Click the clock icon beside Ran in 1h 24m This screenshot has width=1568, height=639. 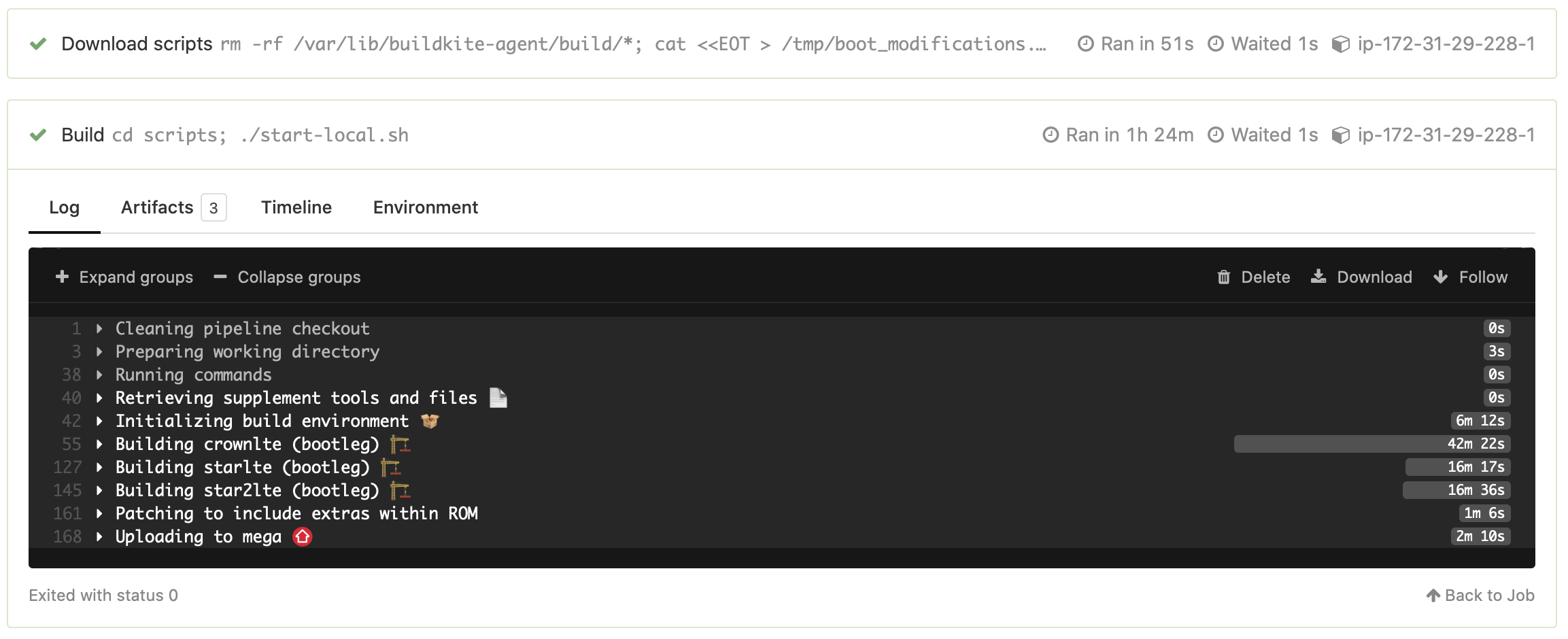point(1051,135)
